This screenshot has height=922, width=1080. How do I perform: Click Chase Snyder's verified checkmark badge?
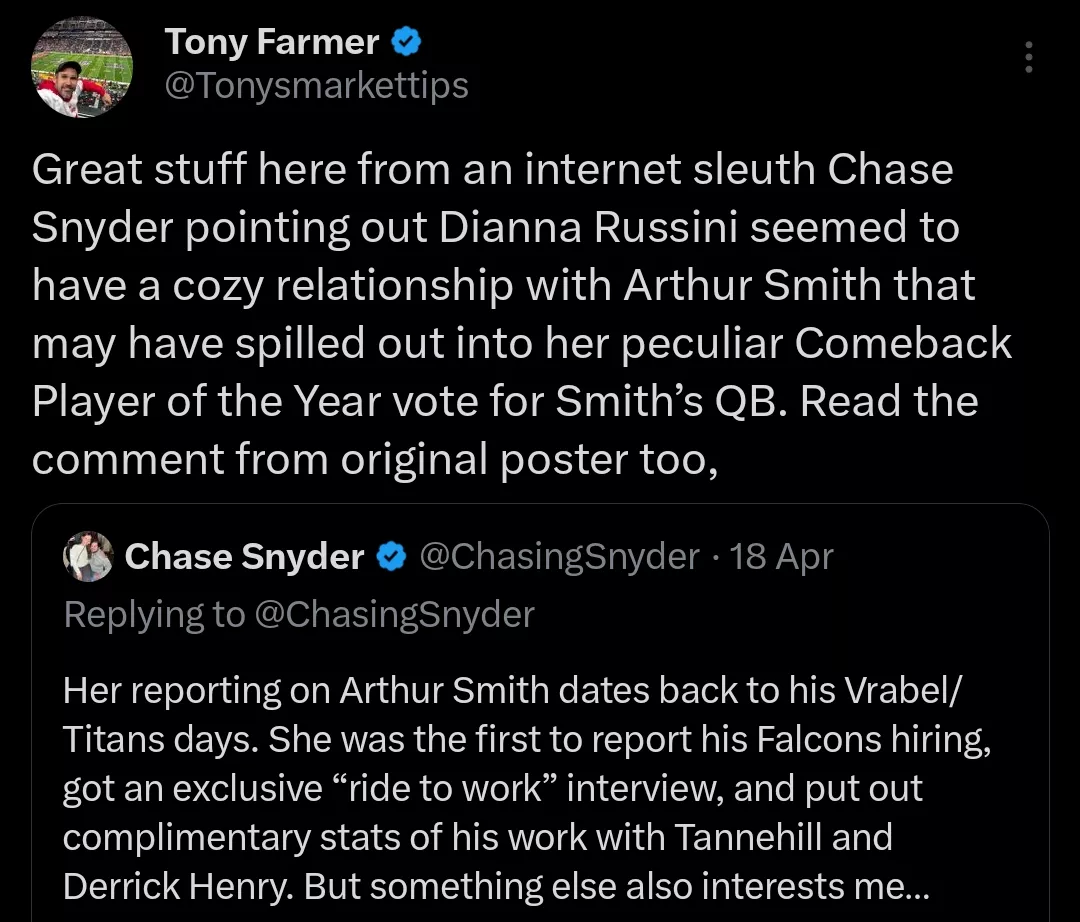(x=391, y=557)
